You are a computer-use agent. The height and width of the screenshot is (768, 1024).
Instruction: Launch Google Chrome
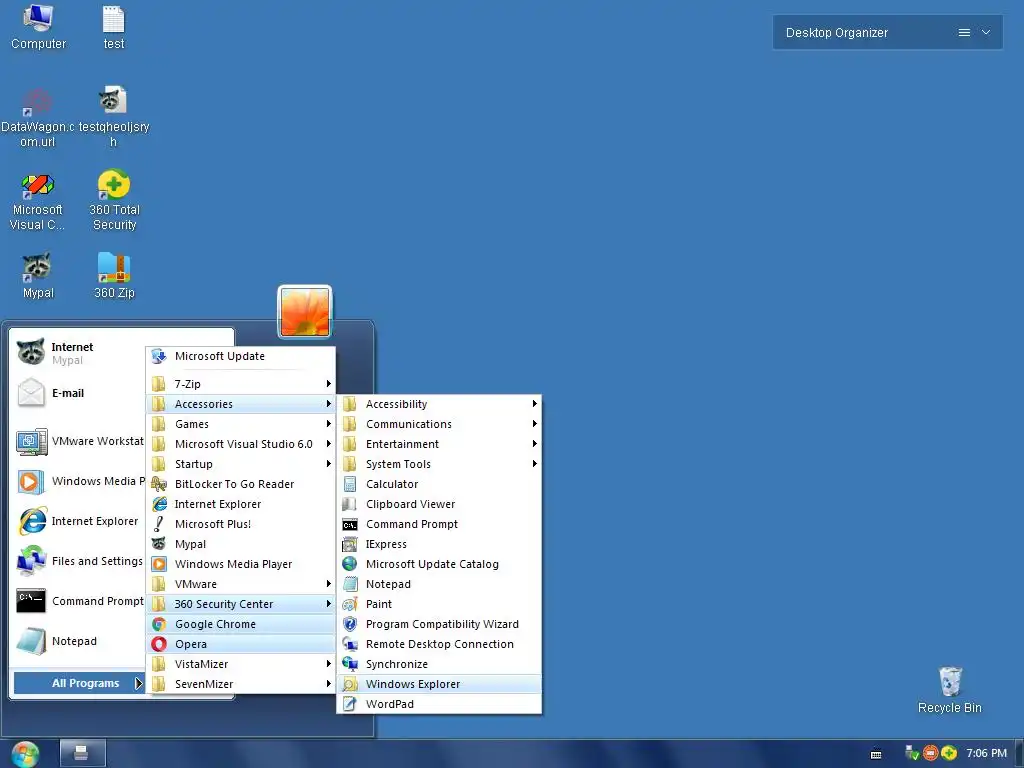point(240,624)
